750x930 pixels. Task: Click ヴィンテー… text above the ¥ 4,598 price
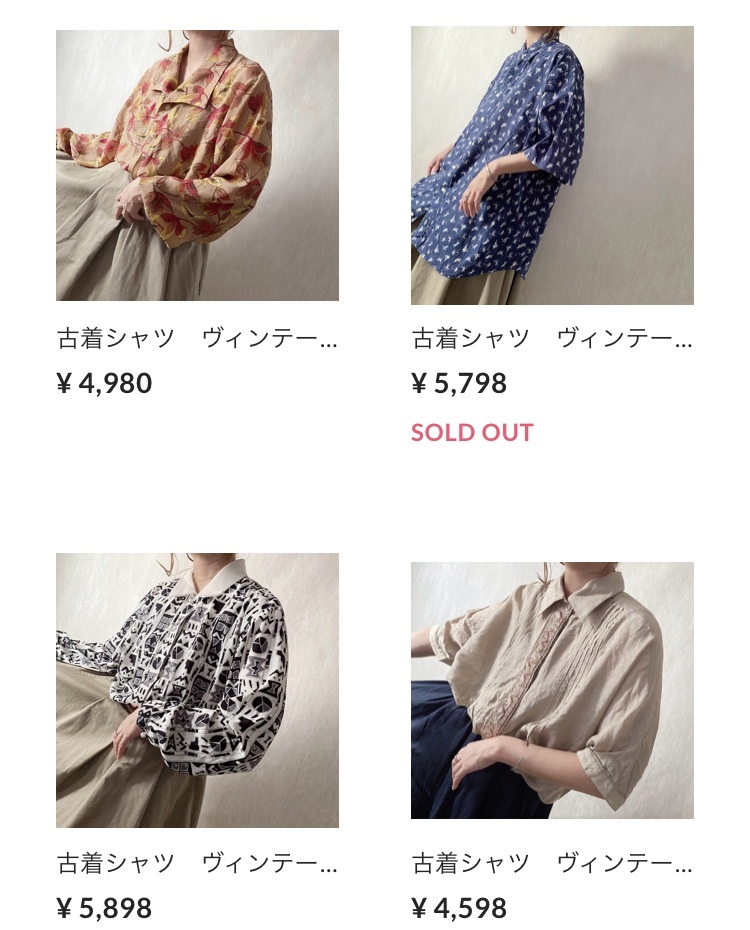point(625,863)
